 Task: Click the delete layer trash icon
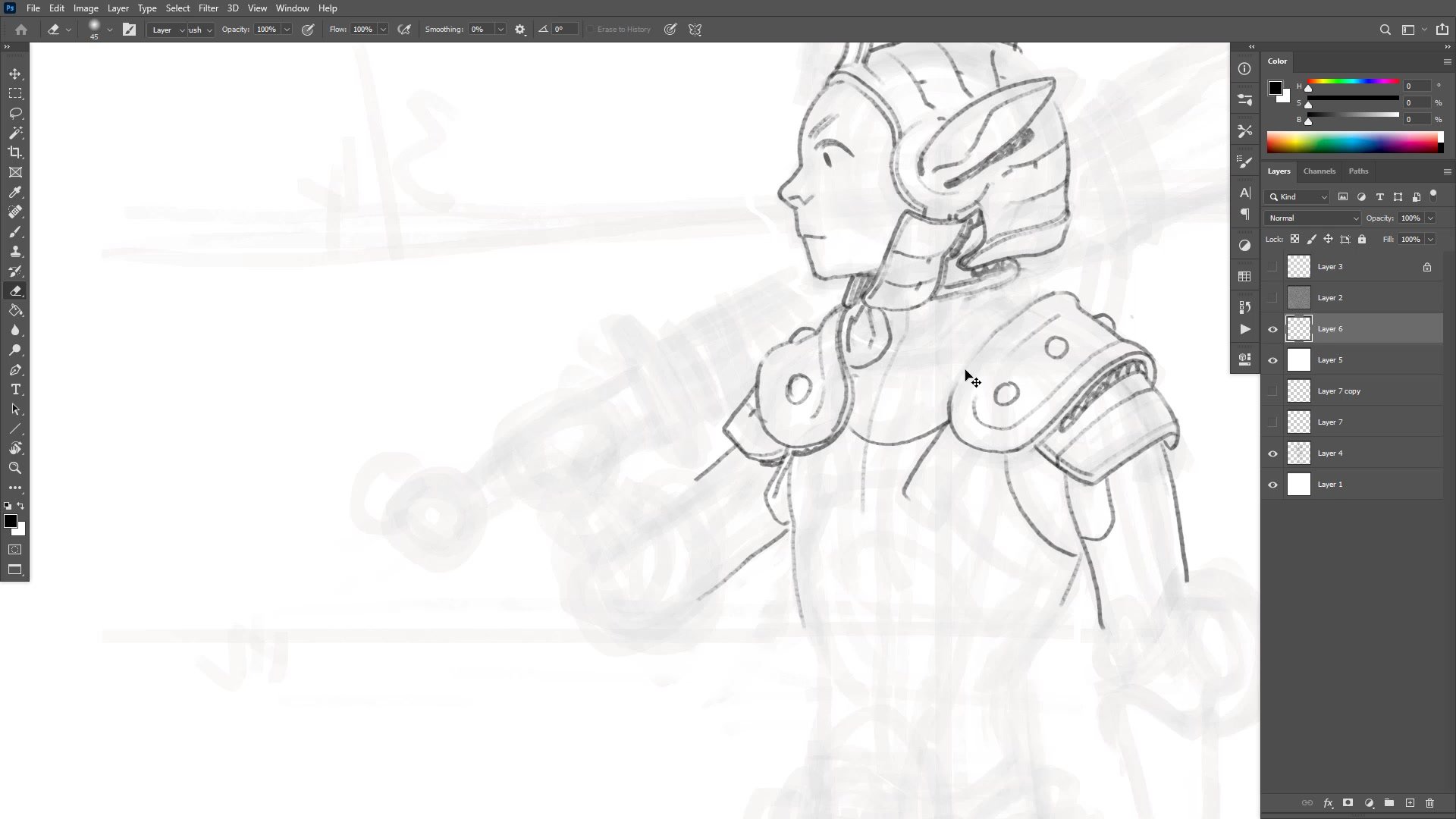(x=1429, y=803)
